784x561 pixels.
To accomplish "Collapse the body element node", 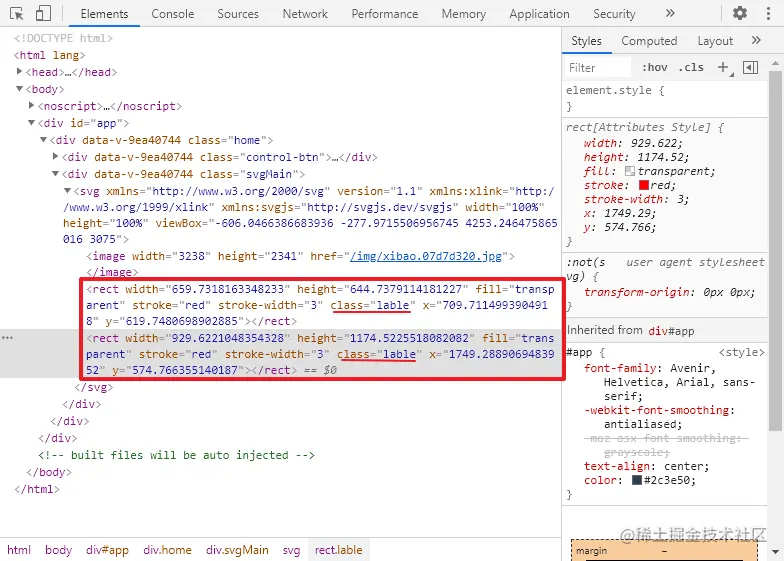I will [x=19, y=88].
